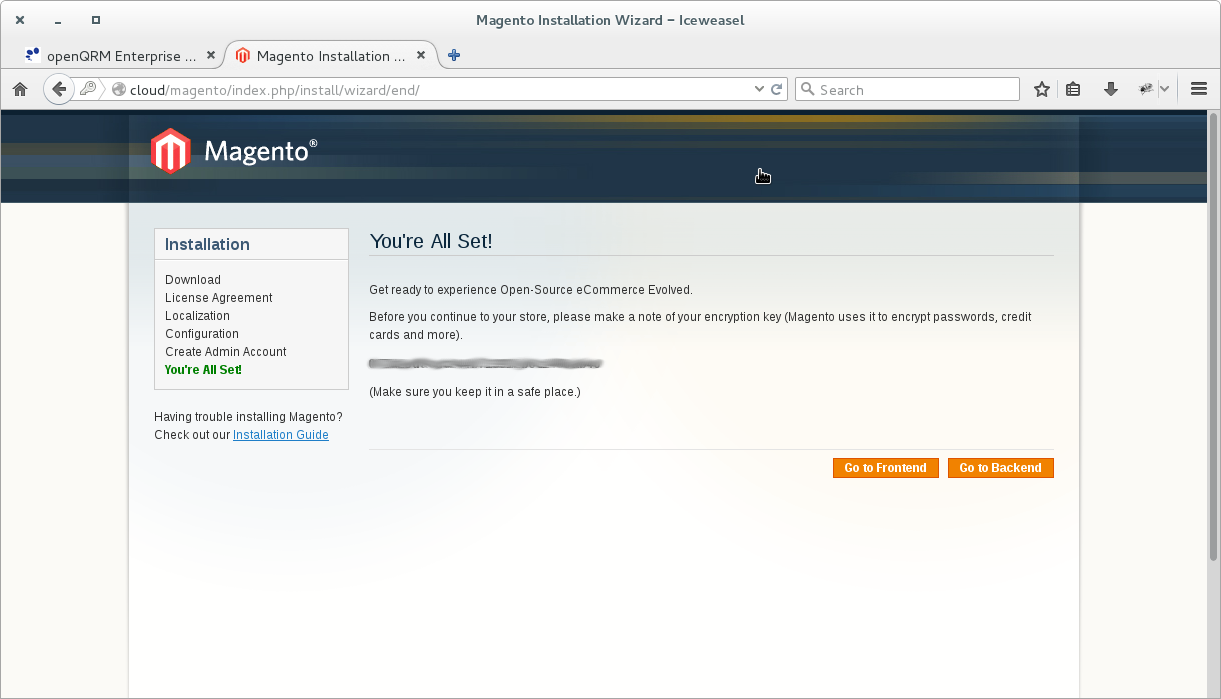
Task: Click the Magento logo in the header
Action: (234, 151)
